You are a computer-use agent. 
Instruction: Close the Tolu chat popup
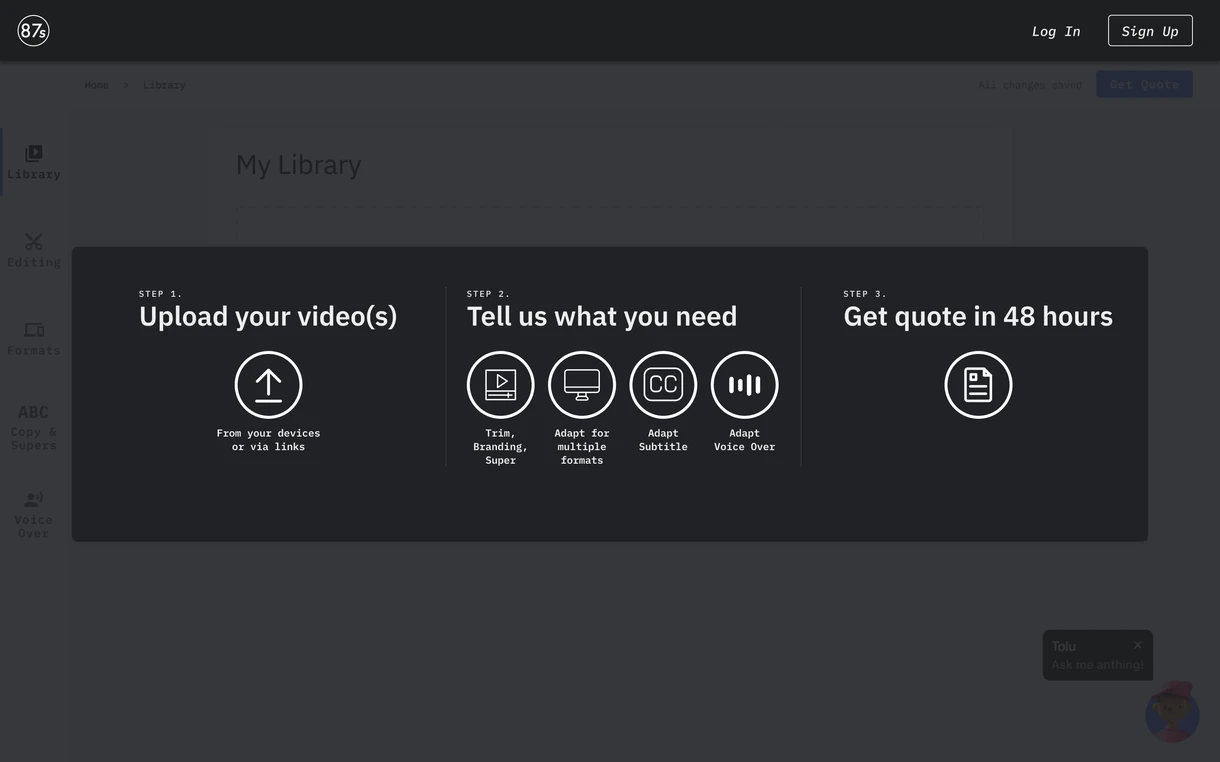click(x=1137, y=645)
